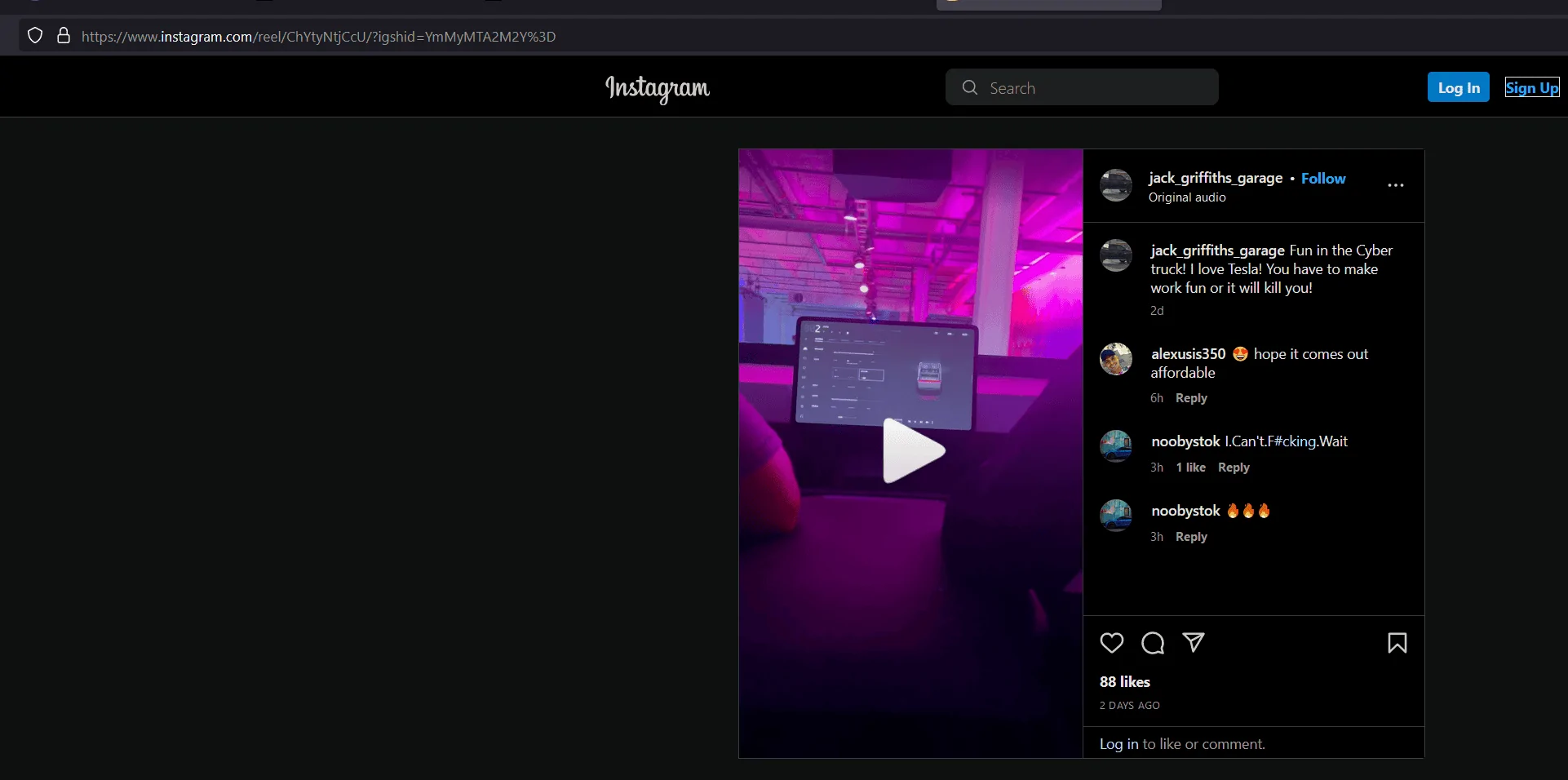Screen dimensions: 1568x780
Task: Open noobystok username on Can't Wait comment
Action: (x=1185, y=441)
